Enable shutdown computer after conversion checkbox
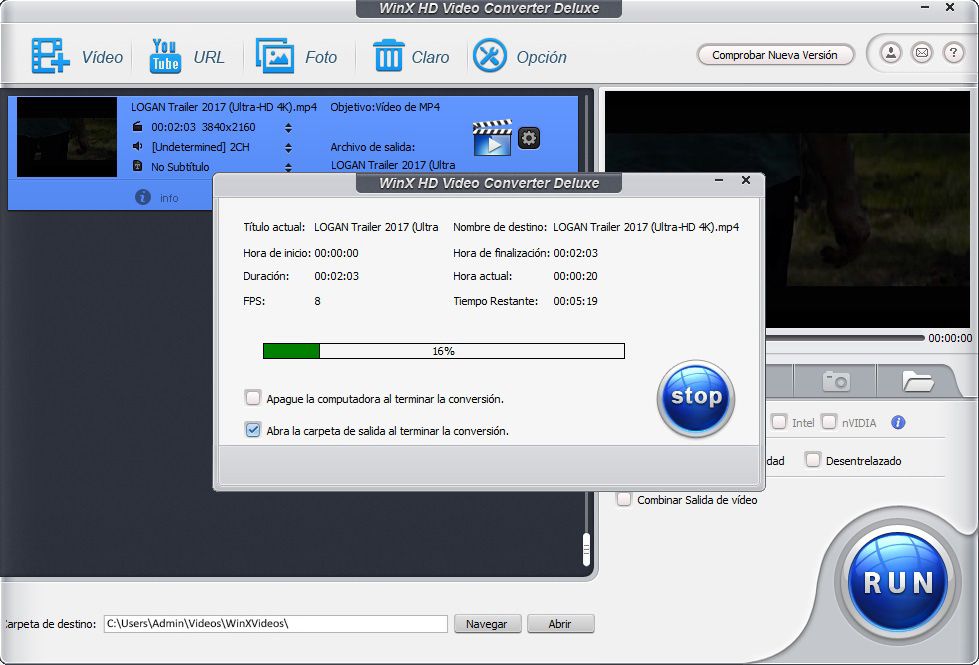This screenshot has height=665, width=979. tap(253, 398)
